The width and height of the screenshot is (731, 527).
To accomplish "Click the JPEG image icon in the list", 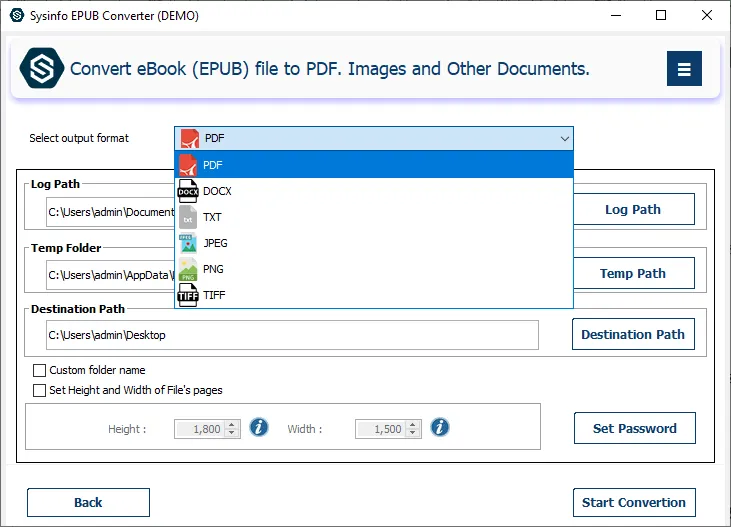I will point(188,243).
